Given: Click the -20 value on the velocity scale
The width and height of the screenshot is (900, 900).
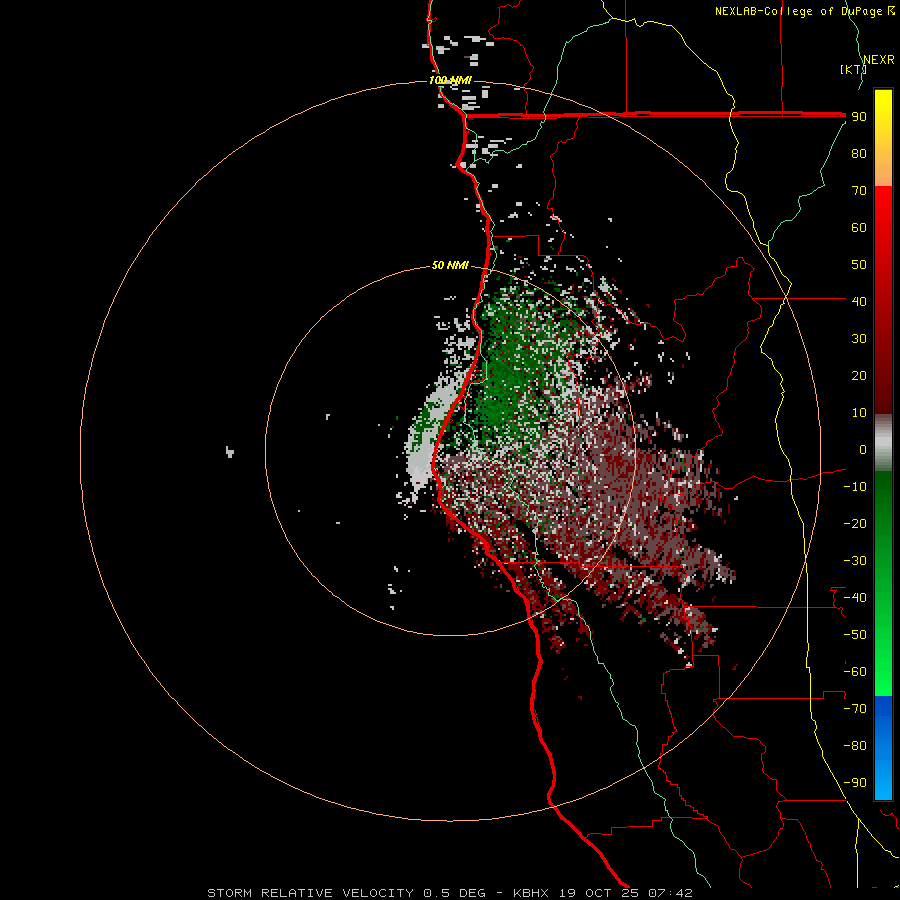Looking at the screenshot, I should (x=855, y=523).
